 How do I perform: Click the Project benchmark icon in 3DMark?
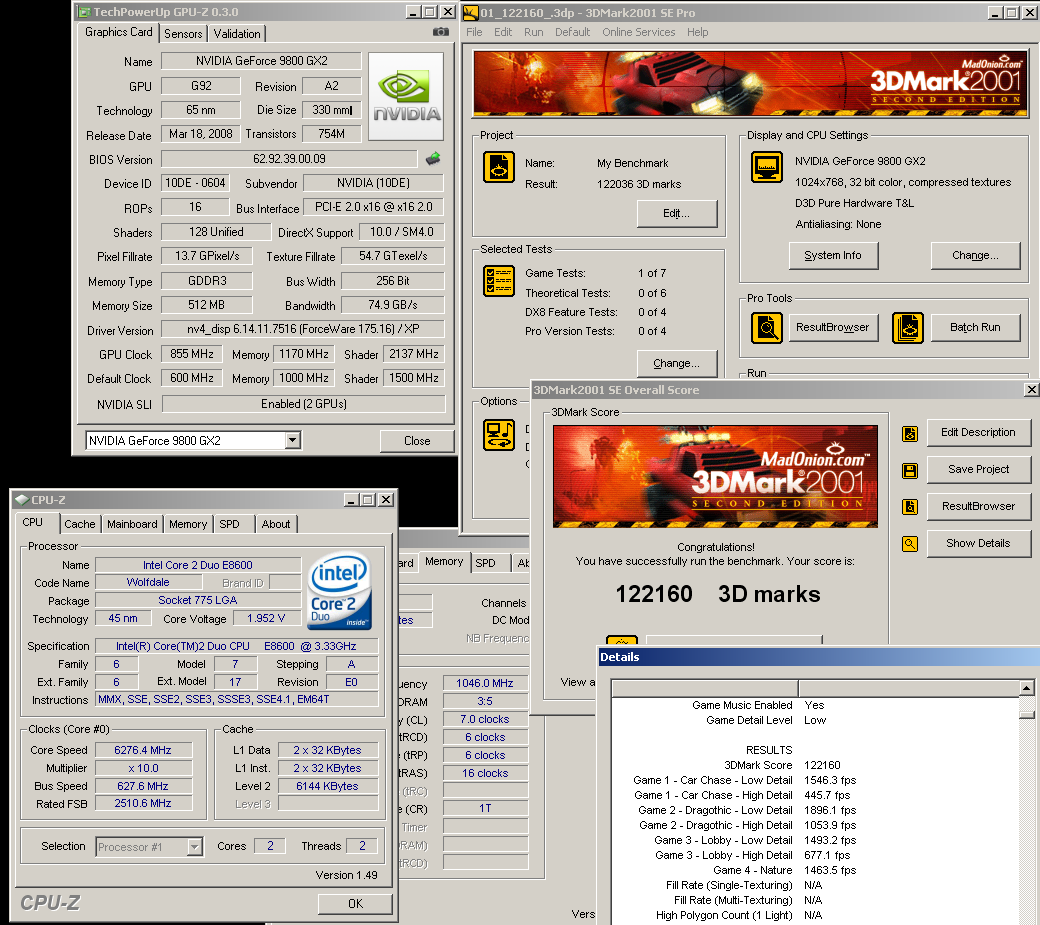point(499,167)
